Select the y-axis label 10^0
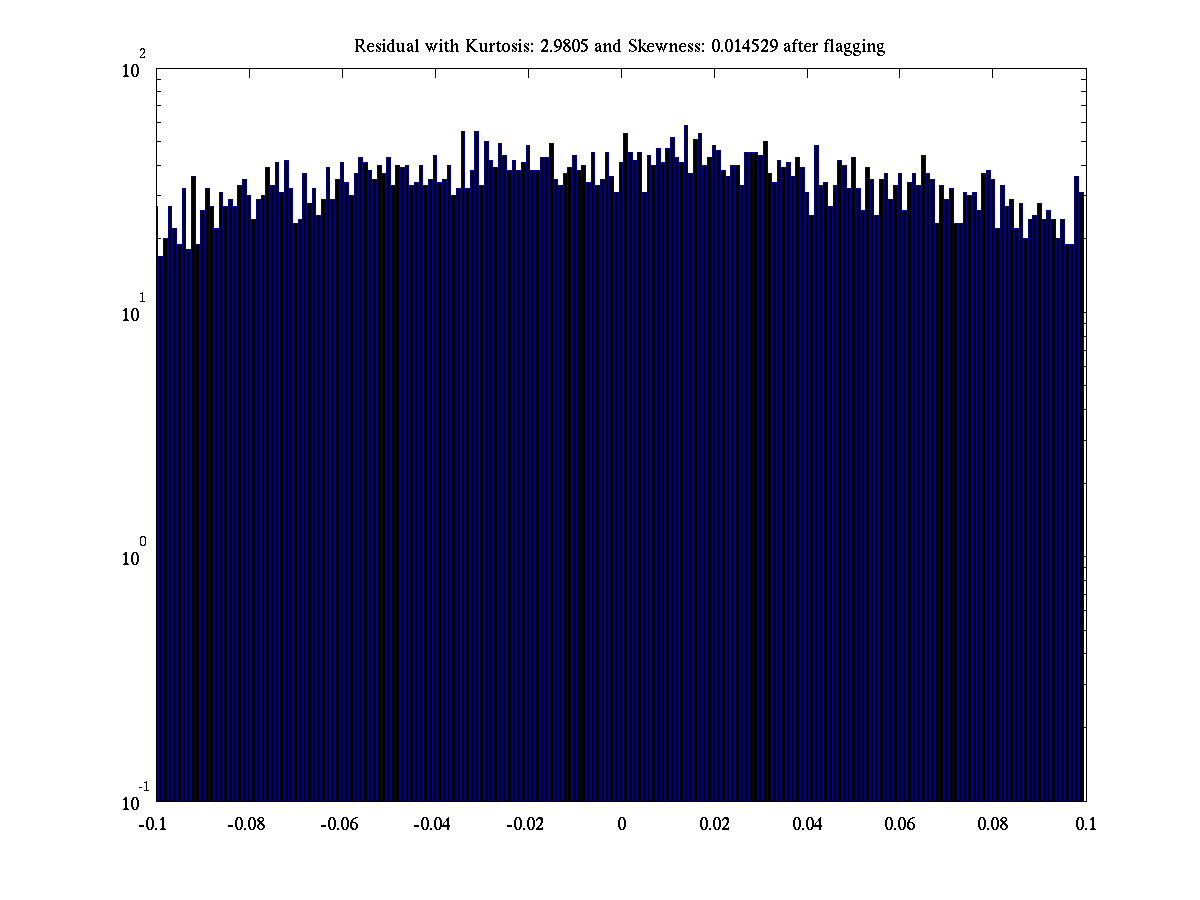This screenshot has width=1200, height=900. 135,557
